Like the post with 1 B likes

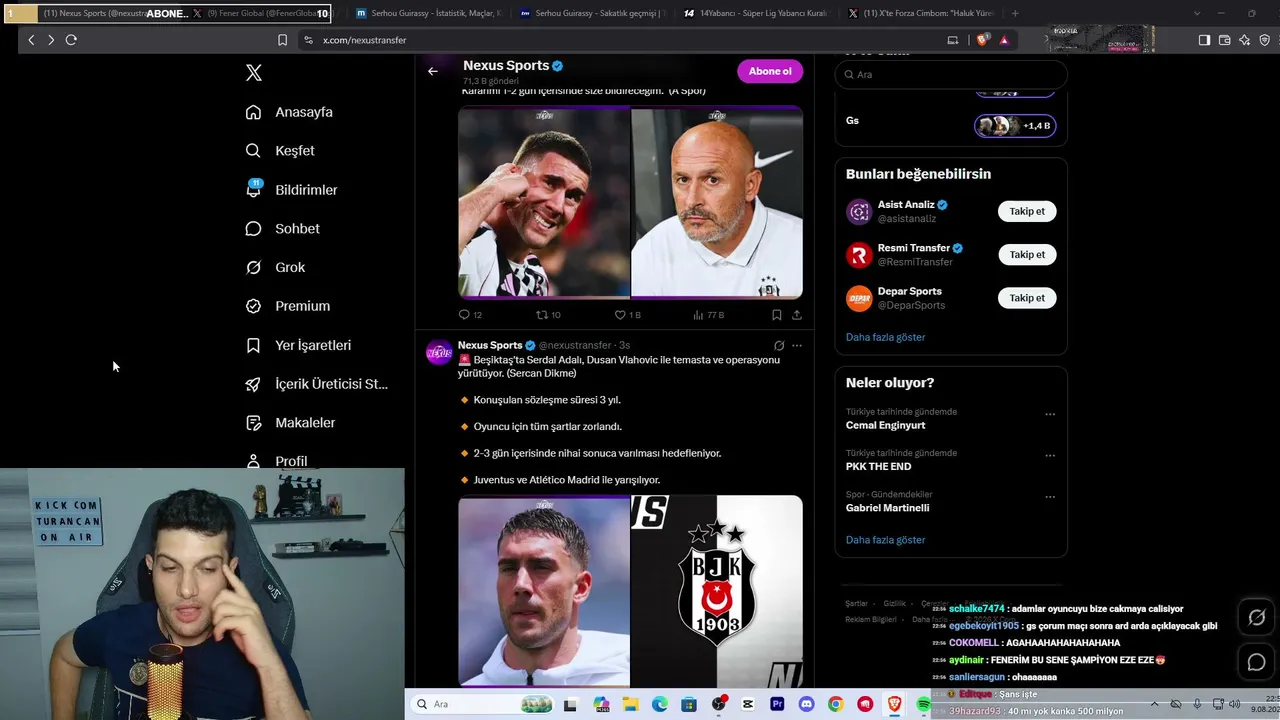pos(627,315)
